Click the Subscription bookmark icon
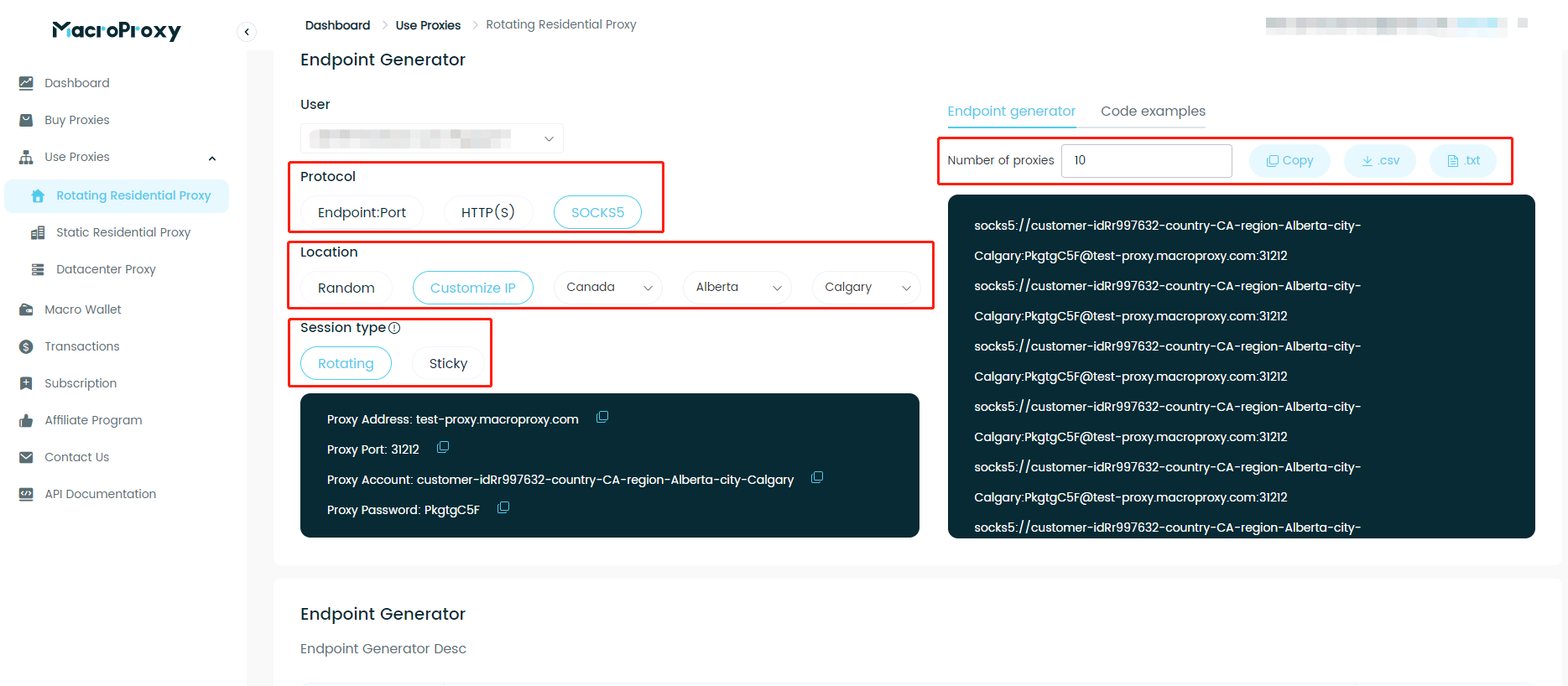The height and width of the screenshot is (686, 1568). (26, 383)
